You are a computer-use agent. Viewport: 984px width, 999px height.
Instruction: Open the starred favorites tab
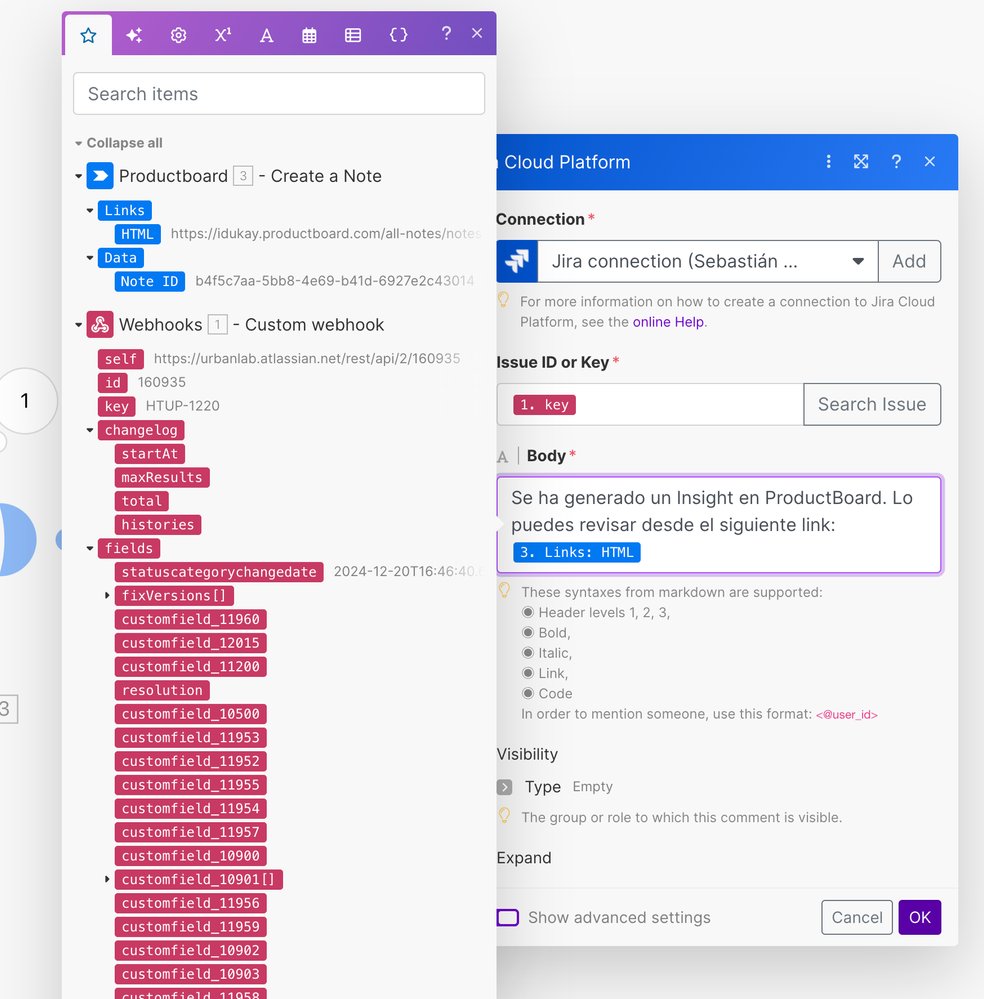tap(88, 35)
